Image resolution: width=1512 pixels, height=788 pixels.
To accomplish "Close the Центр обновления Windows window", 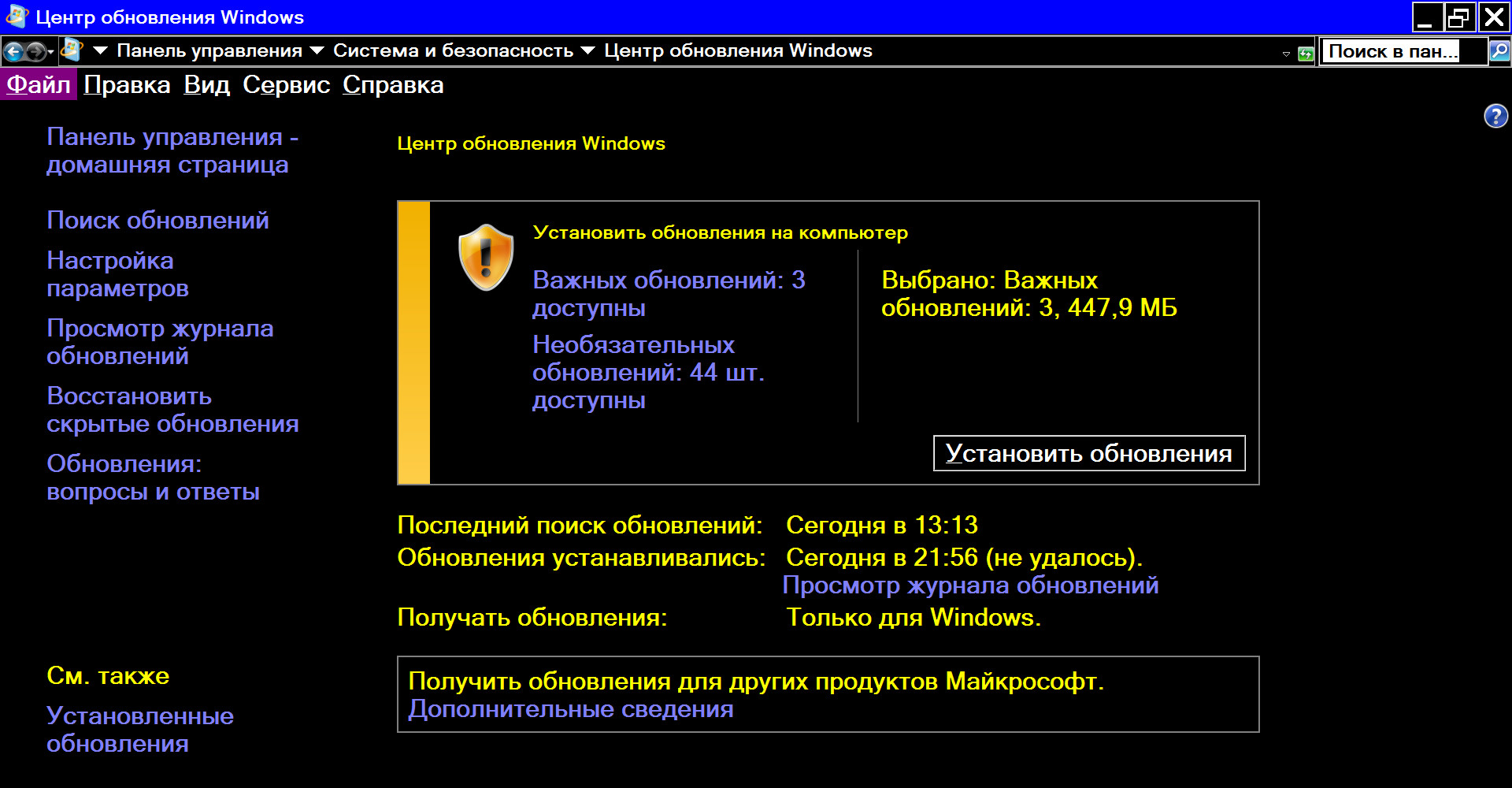I will coord(1494,17).
